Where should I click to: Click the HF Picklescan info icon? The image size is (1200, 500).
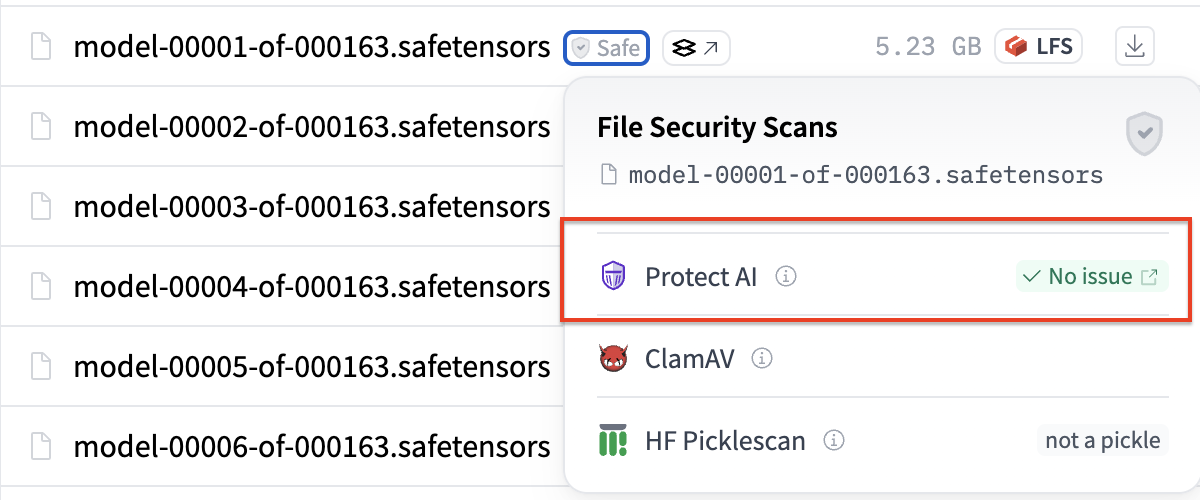pyautogui.click(x=833, y=440)
